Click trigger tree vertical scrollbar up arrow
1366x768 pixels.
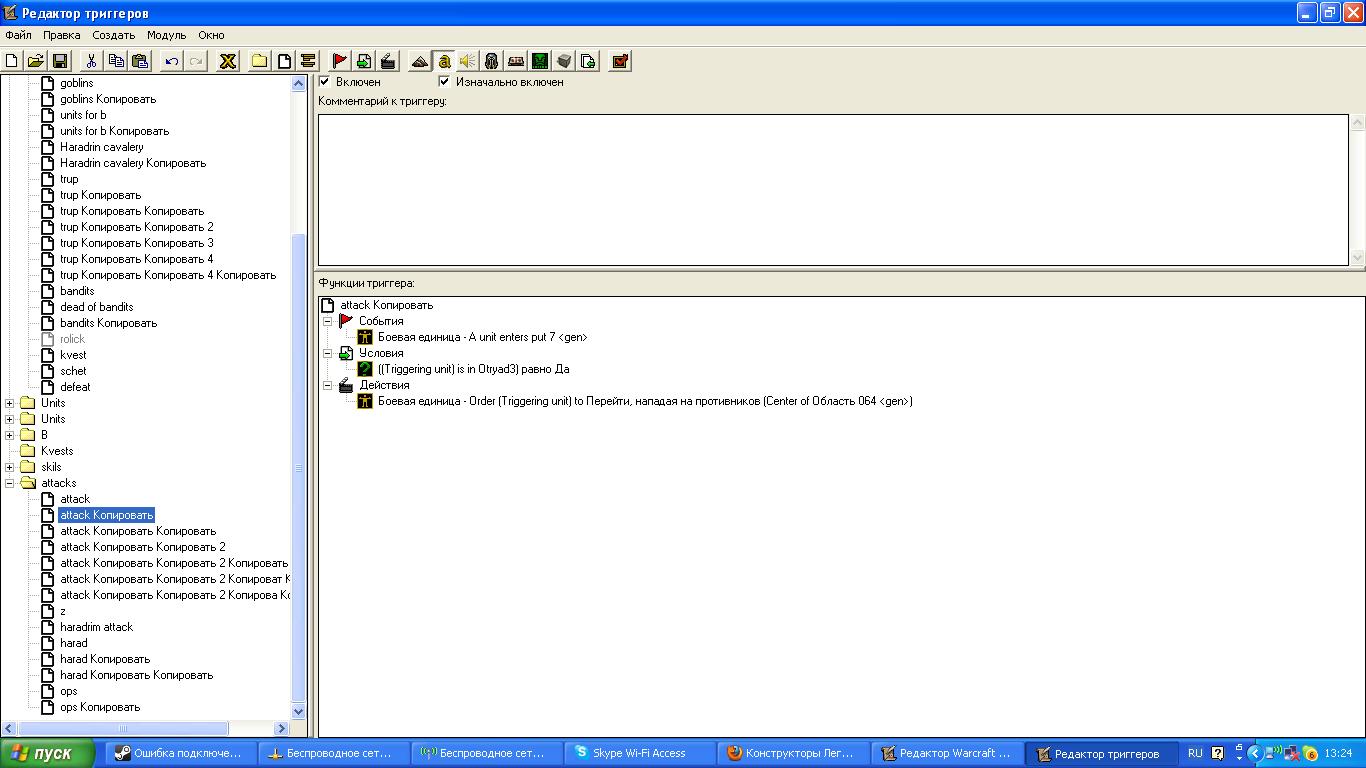[x=298, y=84]
